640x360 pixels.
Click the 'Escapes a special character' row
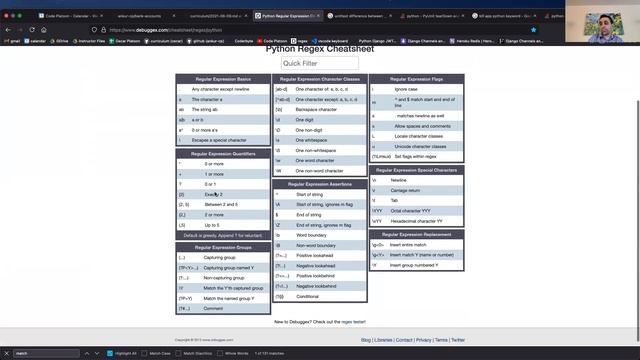pyautogui.click(x=223, y=140)
